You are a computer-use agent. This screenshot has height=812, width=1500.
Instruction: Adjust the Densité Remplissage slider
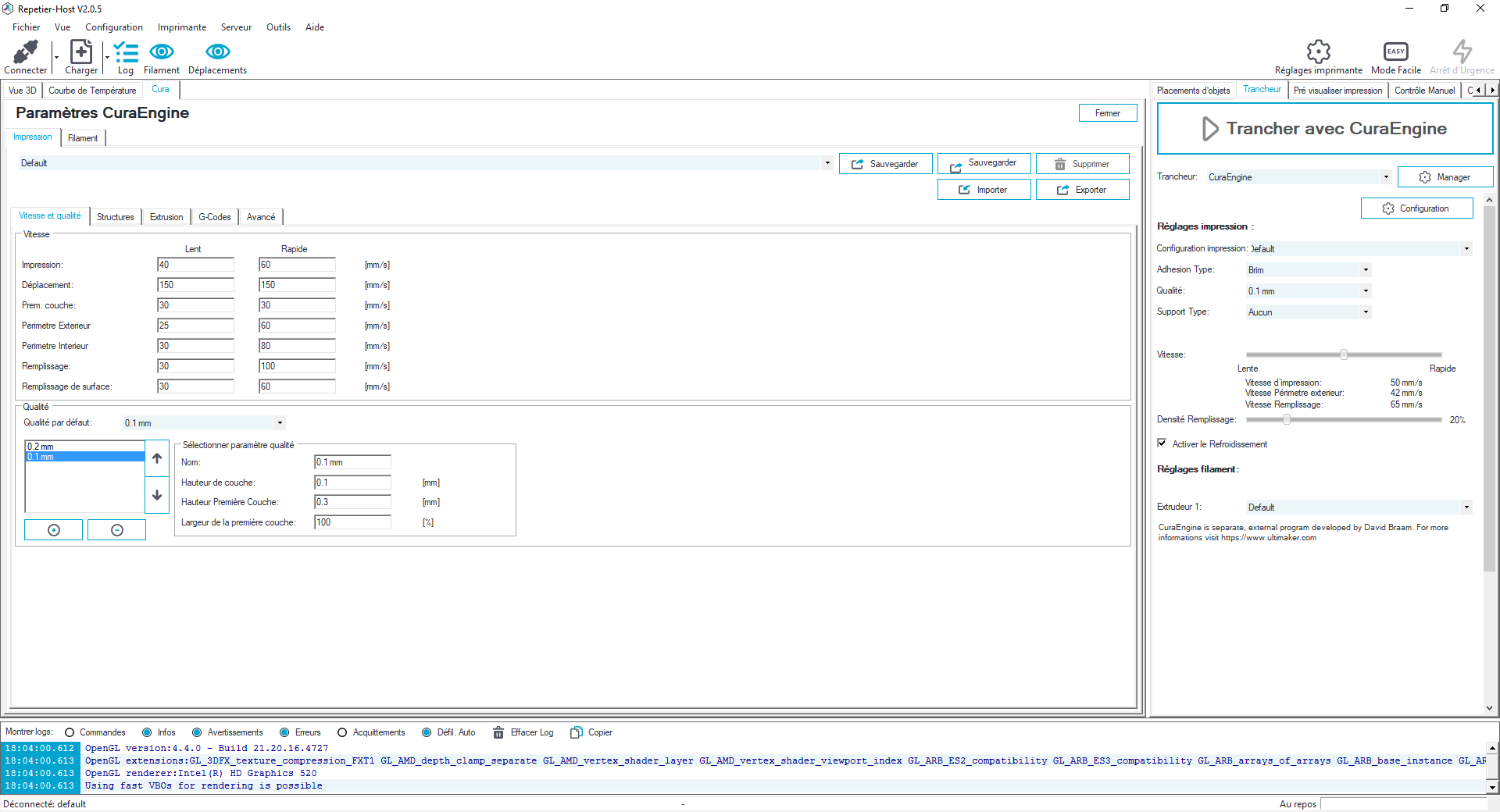pyautogui.click(x=1344, y=419)
